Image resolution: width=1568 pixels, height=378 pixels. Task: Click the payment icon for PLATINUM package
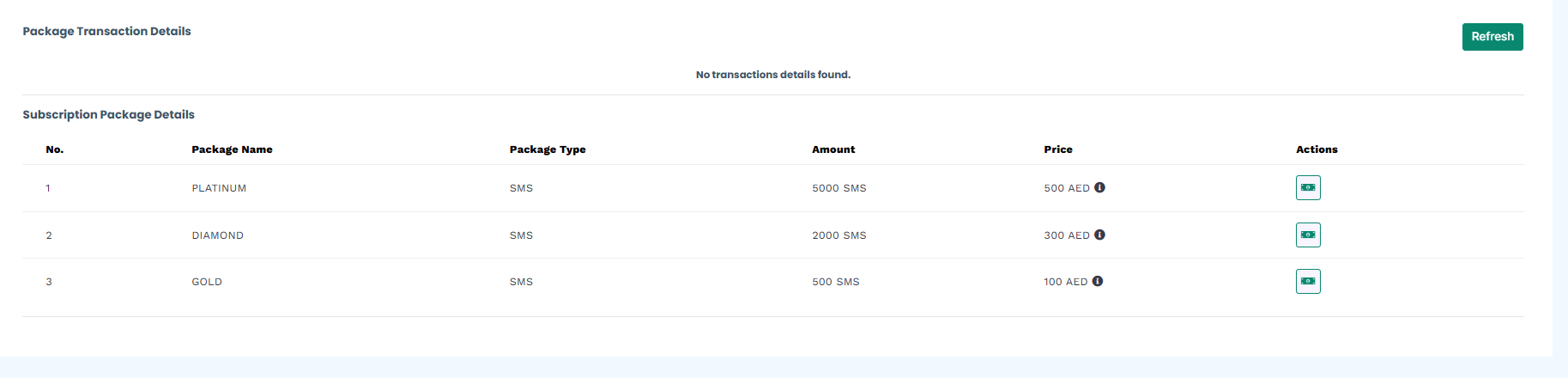point(1308,187)
